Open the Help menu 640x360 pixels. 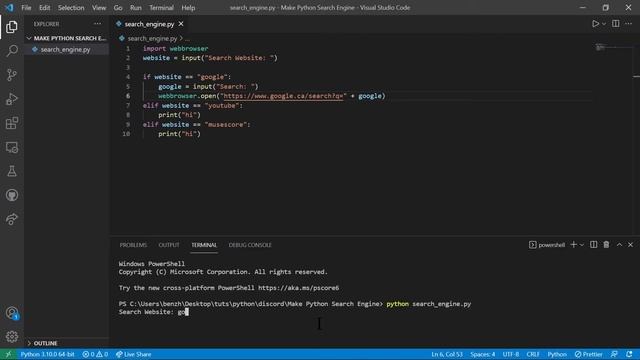click(x=188, y=8)
